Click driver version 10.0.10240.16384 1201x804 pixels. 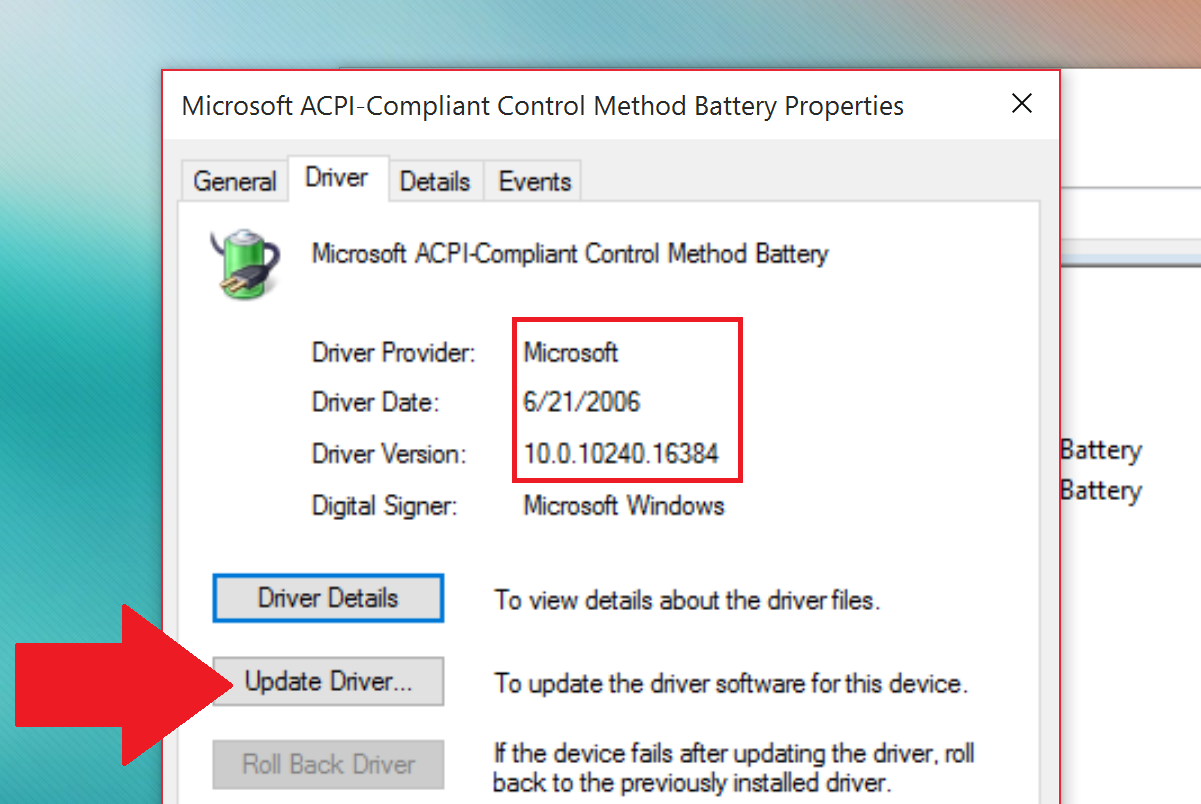coord(621,454)
